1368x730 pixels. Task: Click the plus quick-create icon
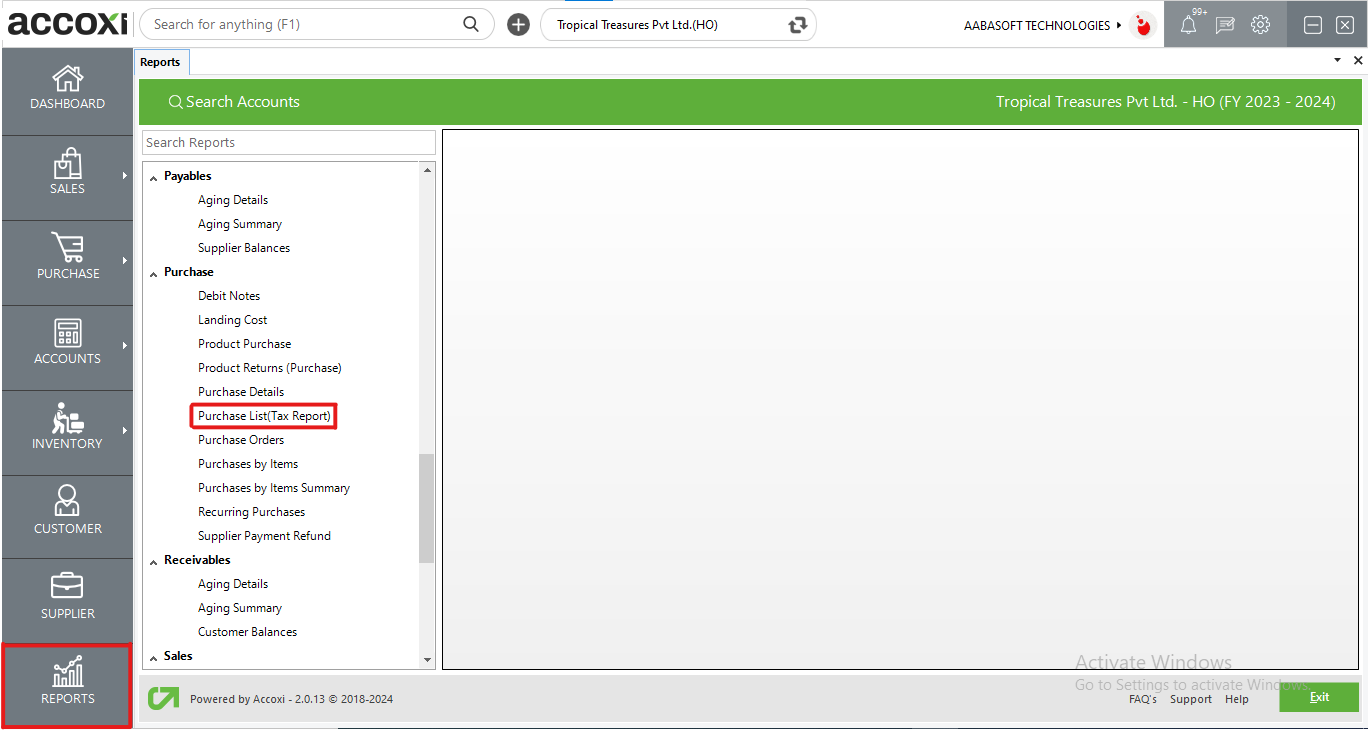(518, 25)
